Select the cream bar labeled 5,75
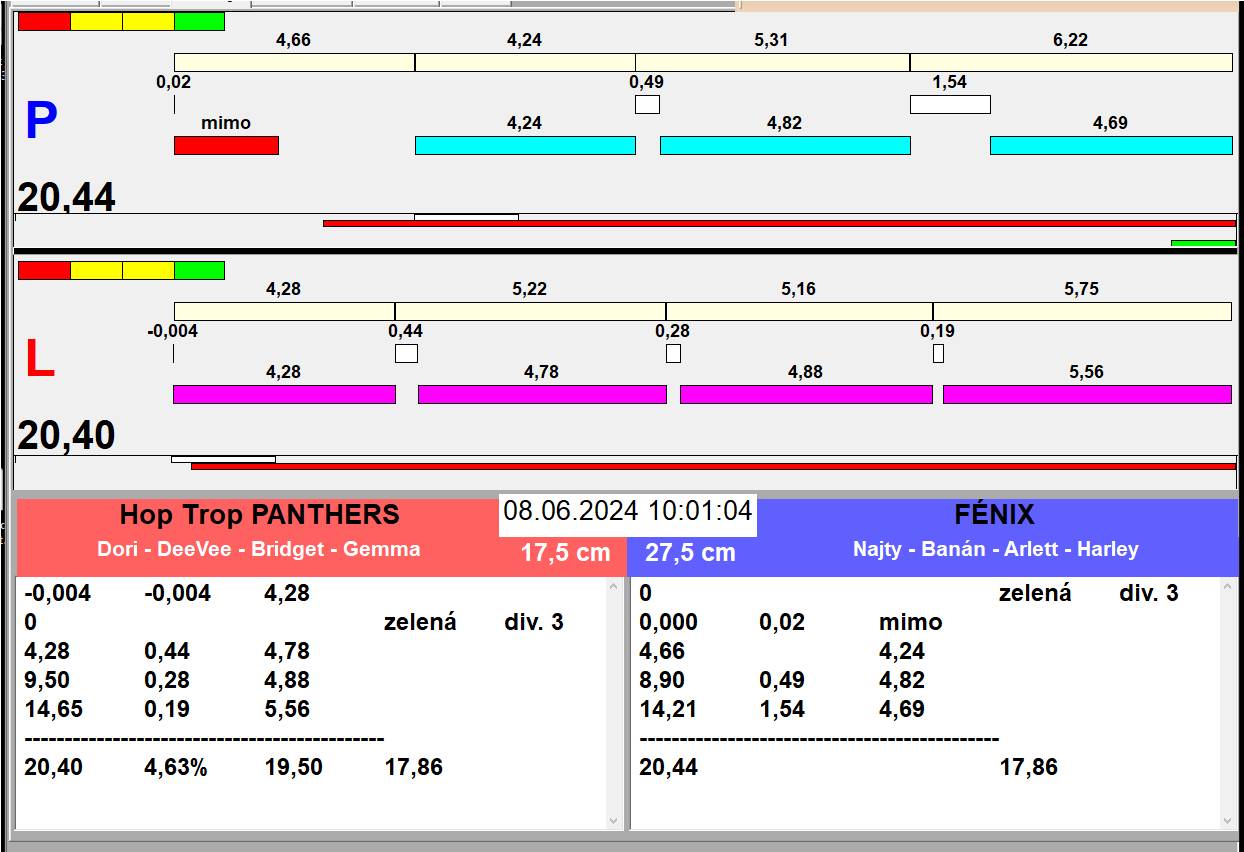Image resolution: width=1244 pixels, height=852 pixels. 1082,312
